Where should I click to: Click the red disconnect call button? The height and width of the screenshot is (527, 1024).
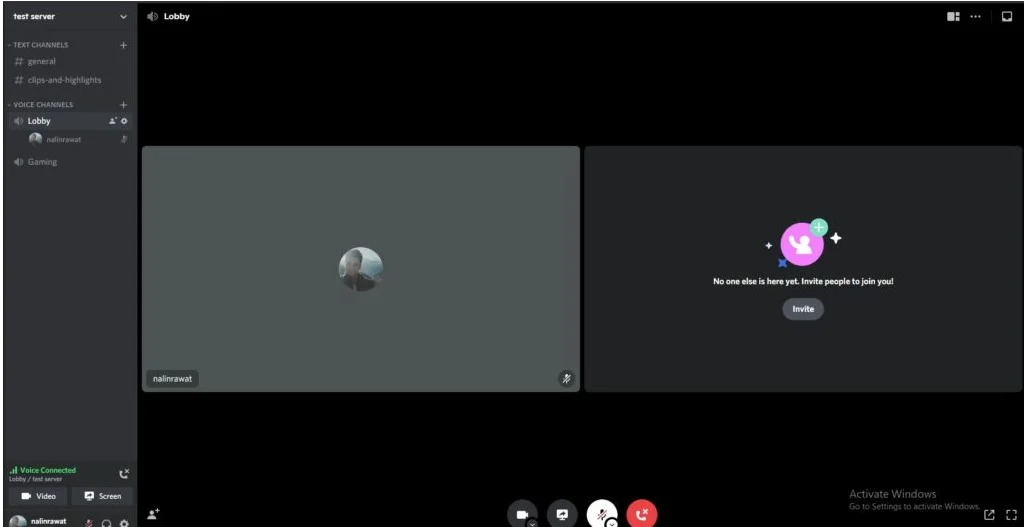pyautogui.click(x=642, y=514)
